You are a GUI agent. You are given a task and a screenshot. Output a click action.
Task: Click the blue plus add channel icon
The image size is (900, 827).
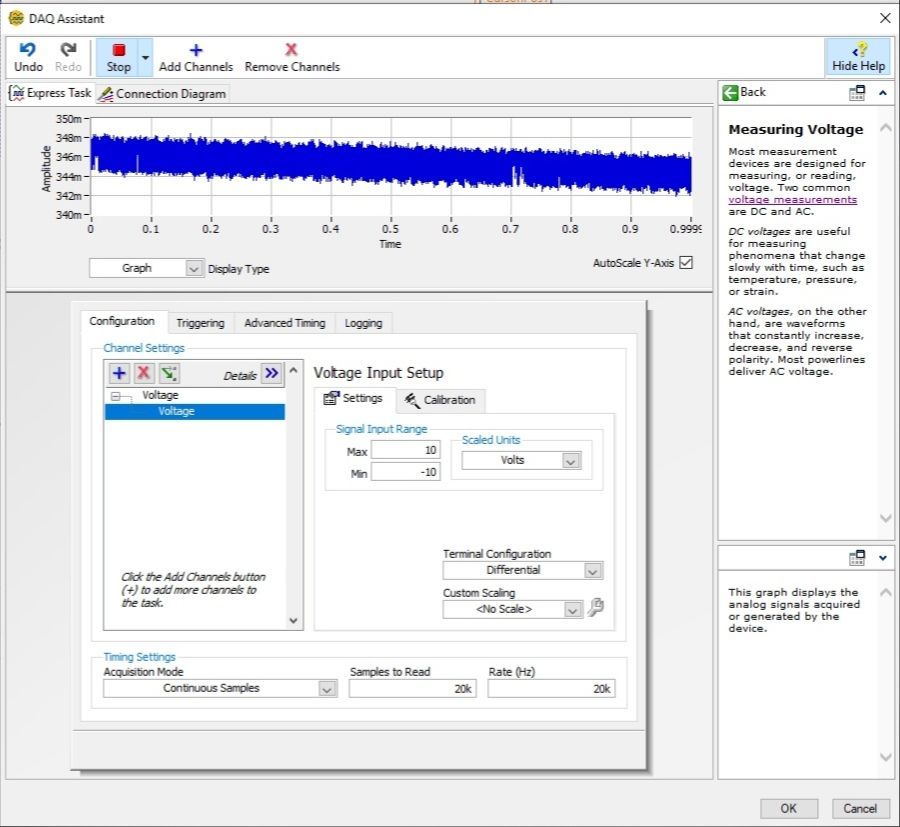pos(119,373)
